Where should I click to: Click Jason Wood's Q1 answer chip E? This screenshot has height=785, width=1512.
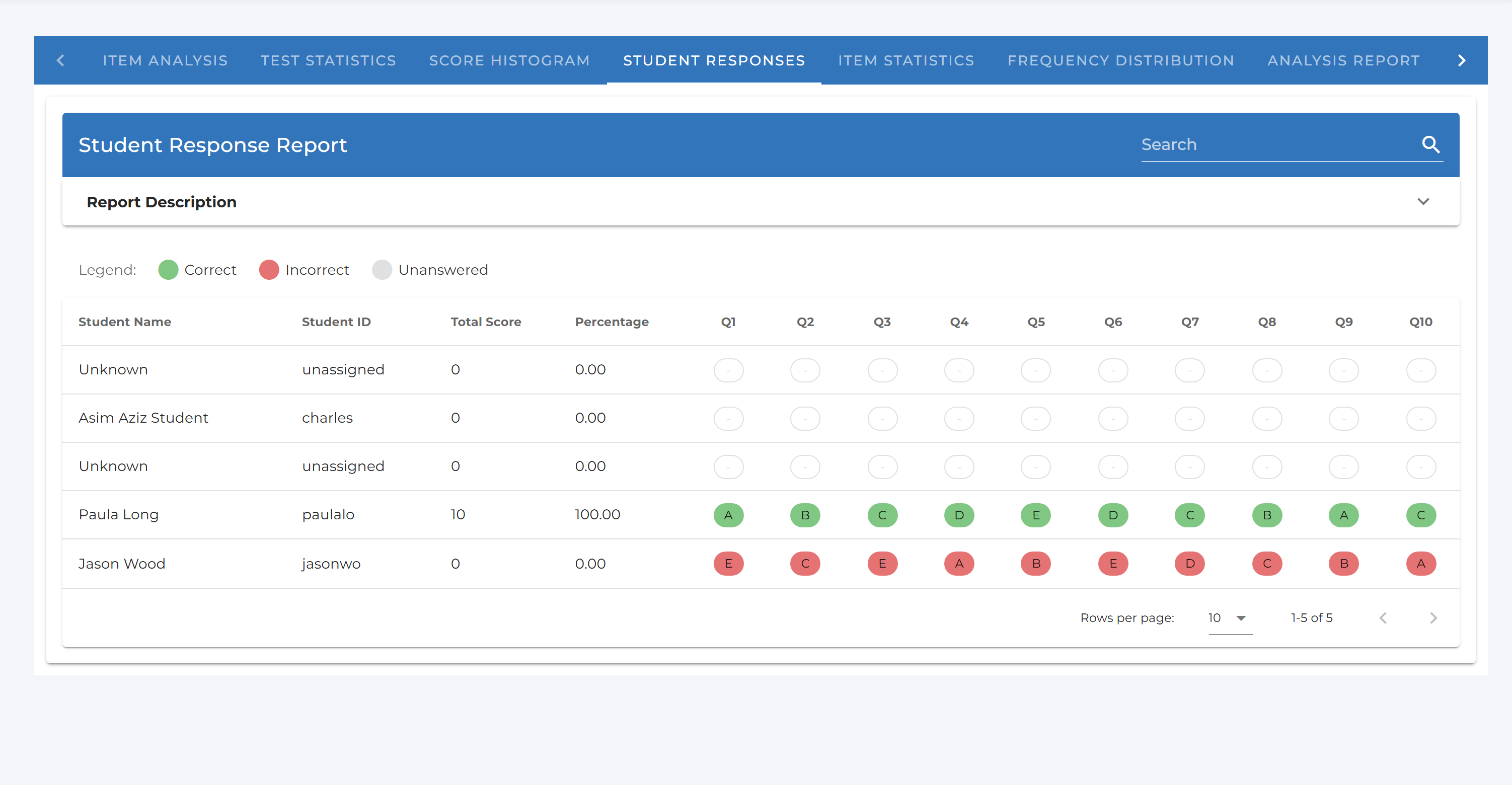(728, 564)
